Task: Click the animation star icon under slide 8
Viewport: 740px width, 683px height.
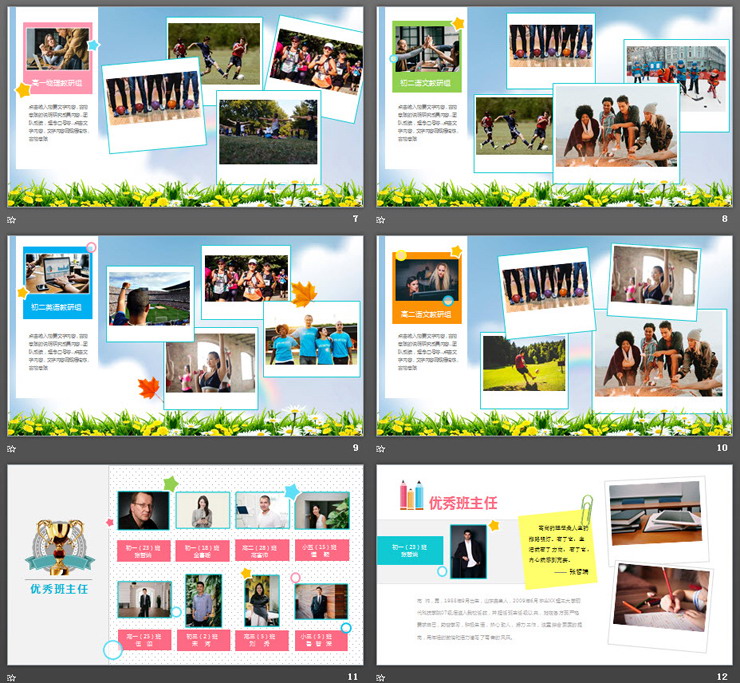Action: coord(381,219)
